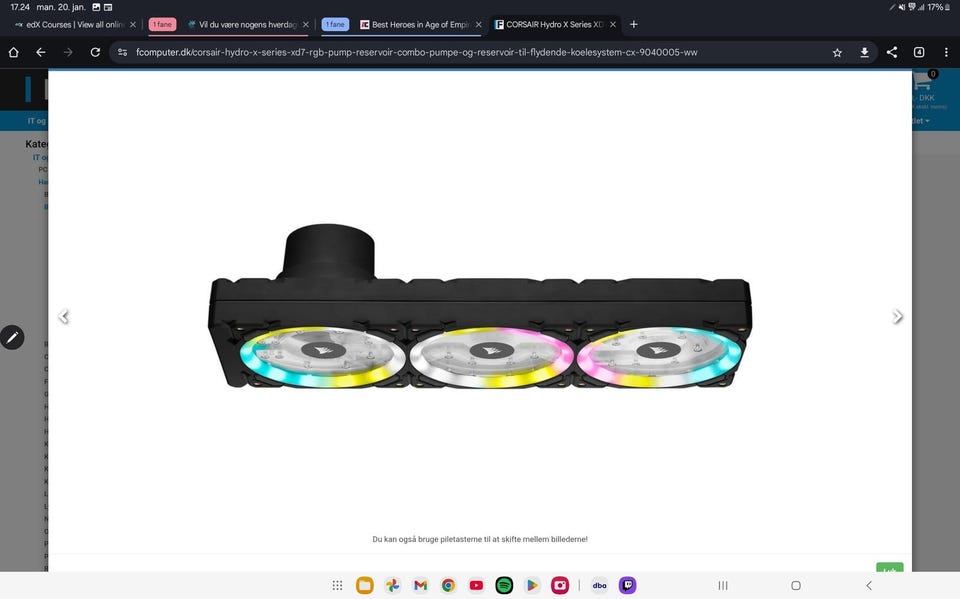Add a new tab
This screenshot has height=599, width=960.
634,24
